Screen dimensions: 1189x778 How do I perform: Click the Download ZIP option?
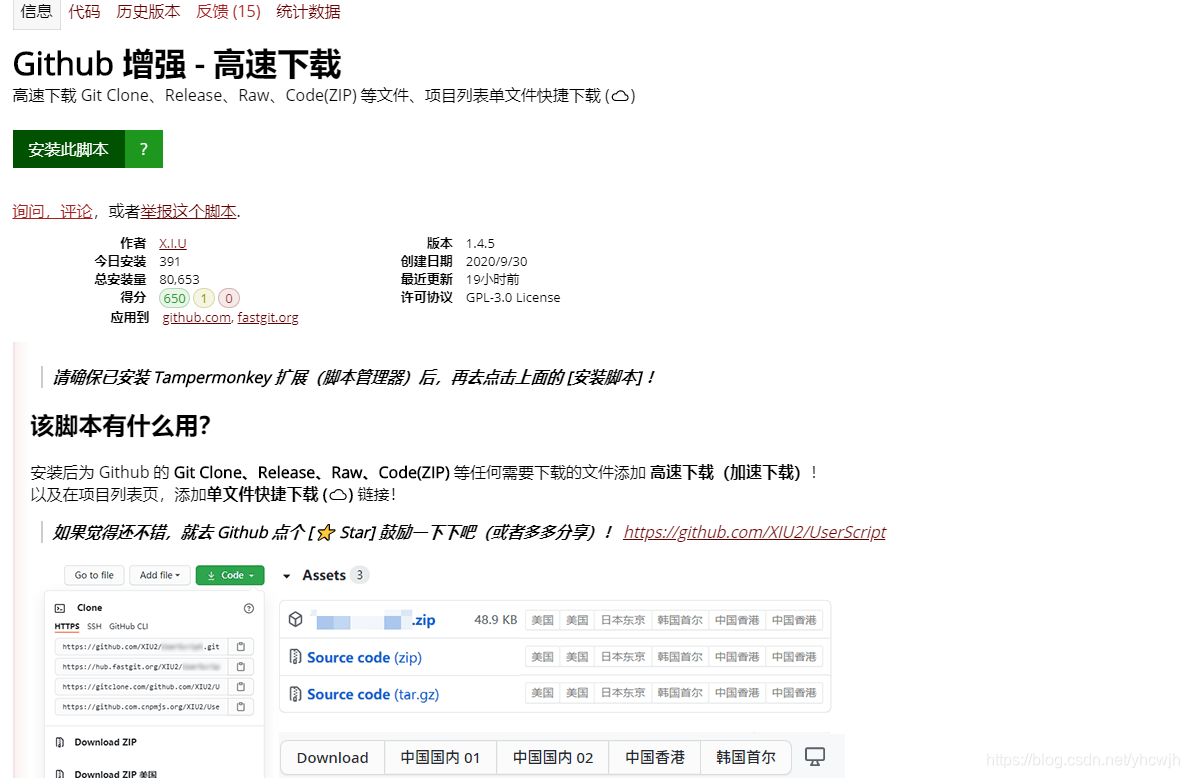click(105, 742)
